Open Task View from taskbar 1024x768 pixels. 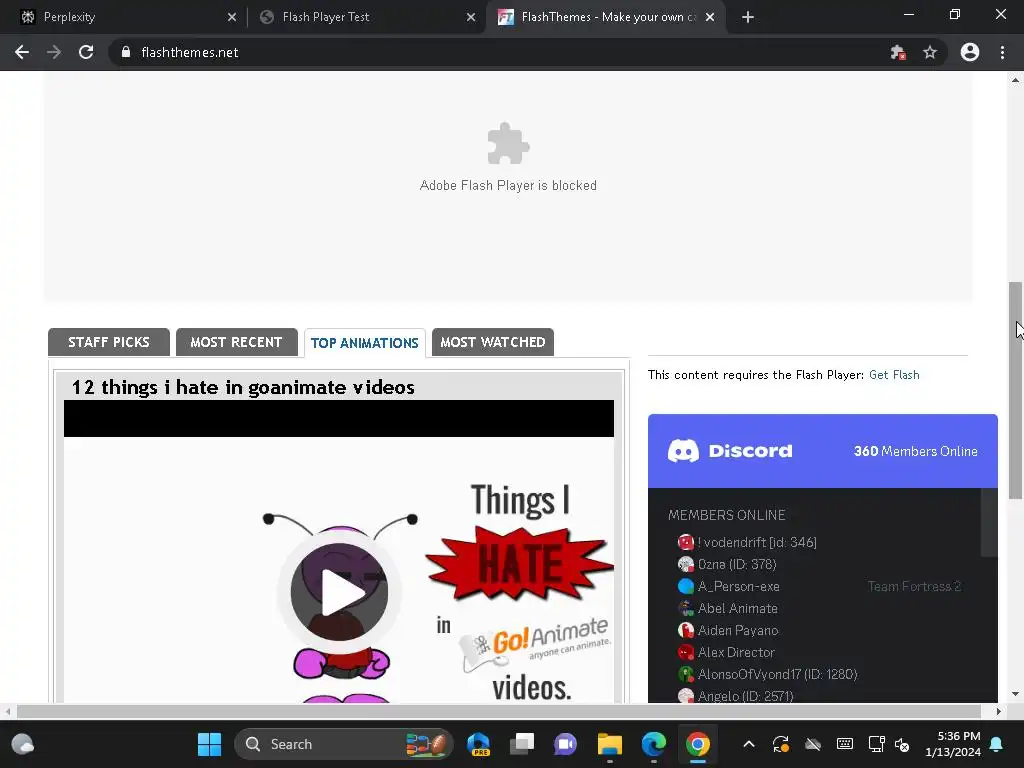522,744
